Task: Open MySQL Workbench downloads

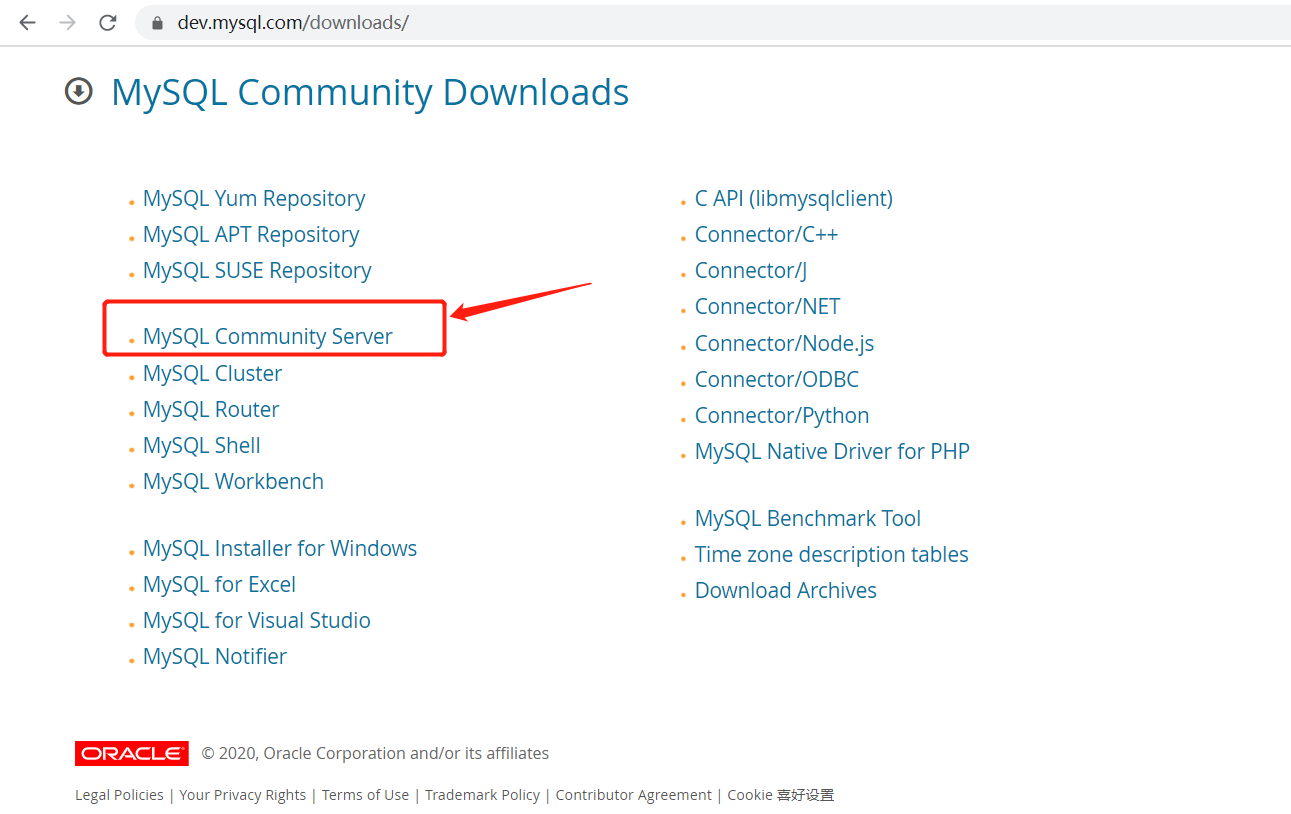Action: [233, 481]
